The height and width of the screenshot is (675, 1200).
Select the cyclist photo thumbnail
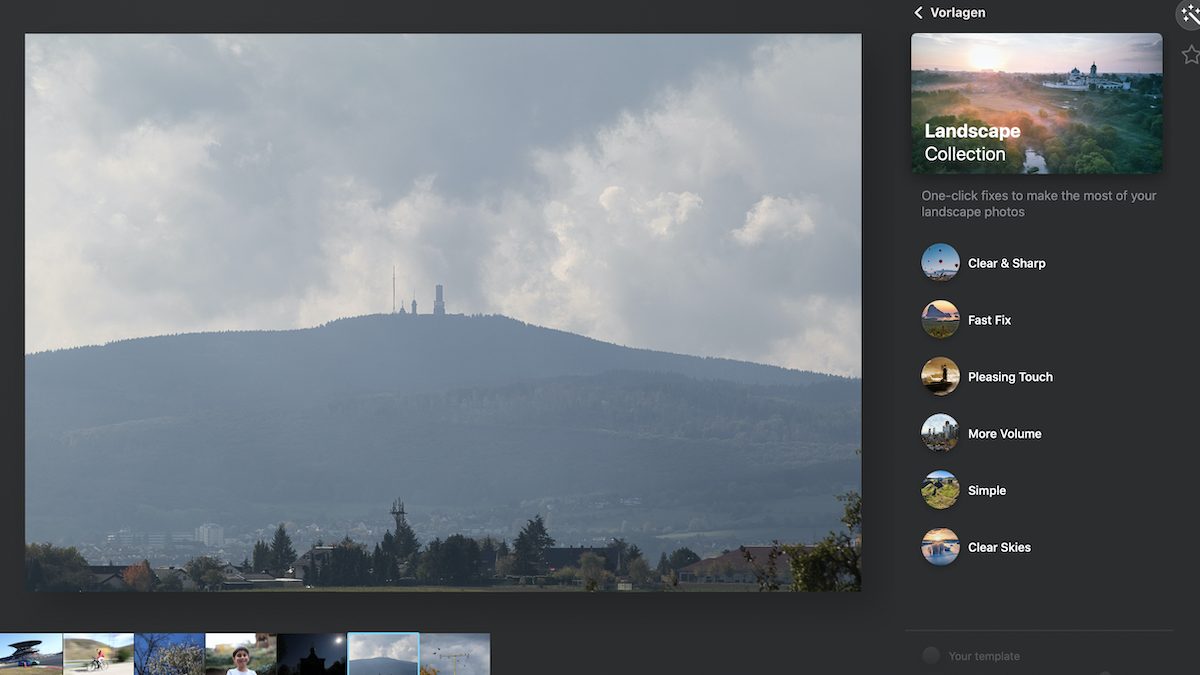(98, 654)
